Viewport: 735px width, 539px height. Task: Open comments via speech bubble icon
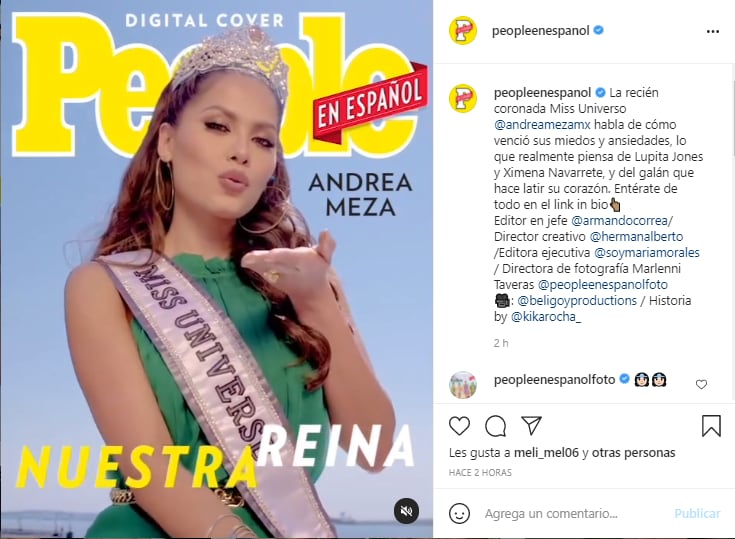click(495, 426)
